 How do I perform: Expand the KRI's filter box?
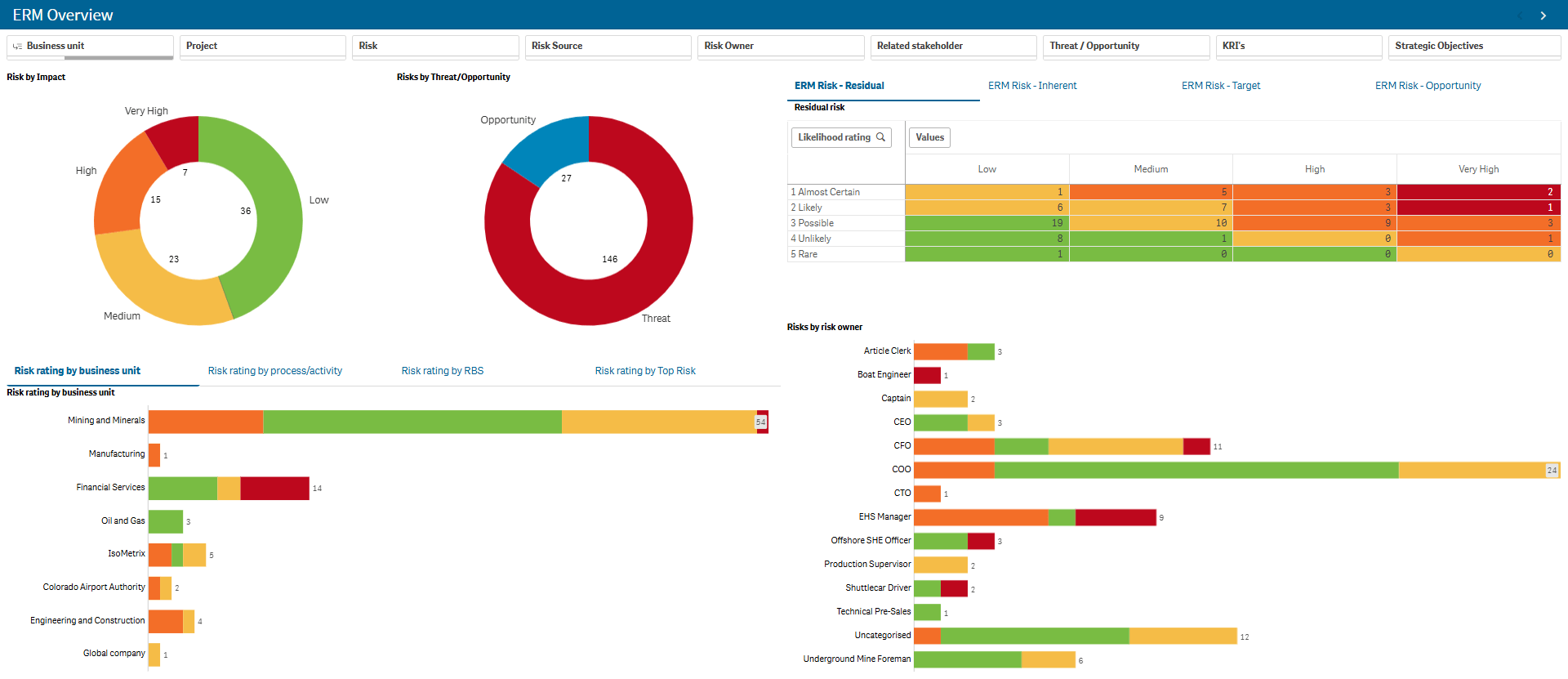point(1298,47)
